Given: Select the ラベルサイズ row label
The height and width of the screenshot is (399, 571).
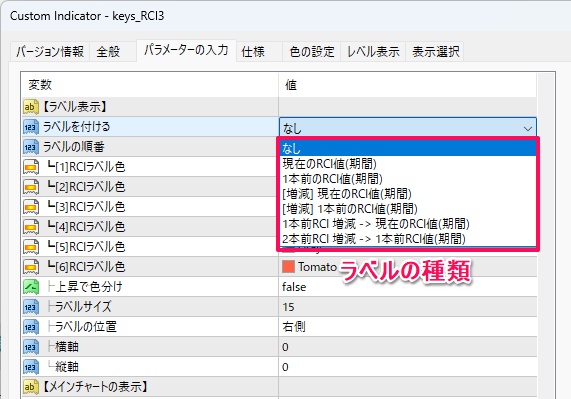Looking at the screenshot, I should (83, 307).
